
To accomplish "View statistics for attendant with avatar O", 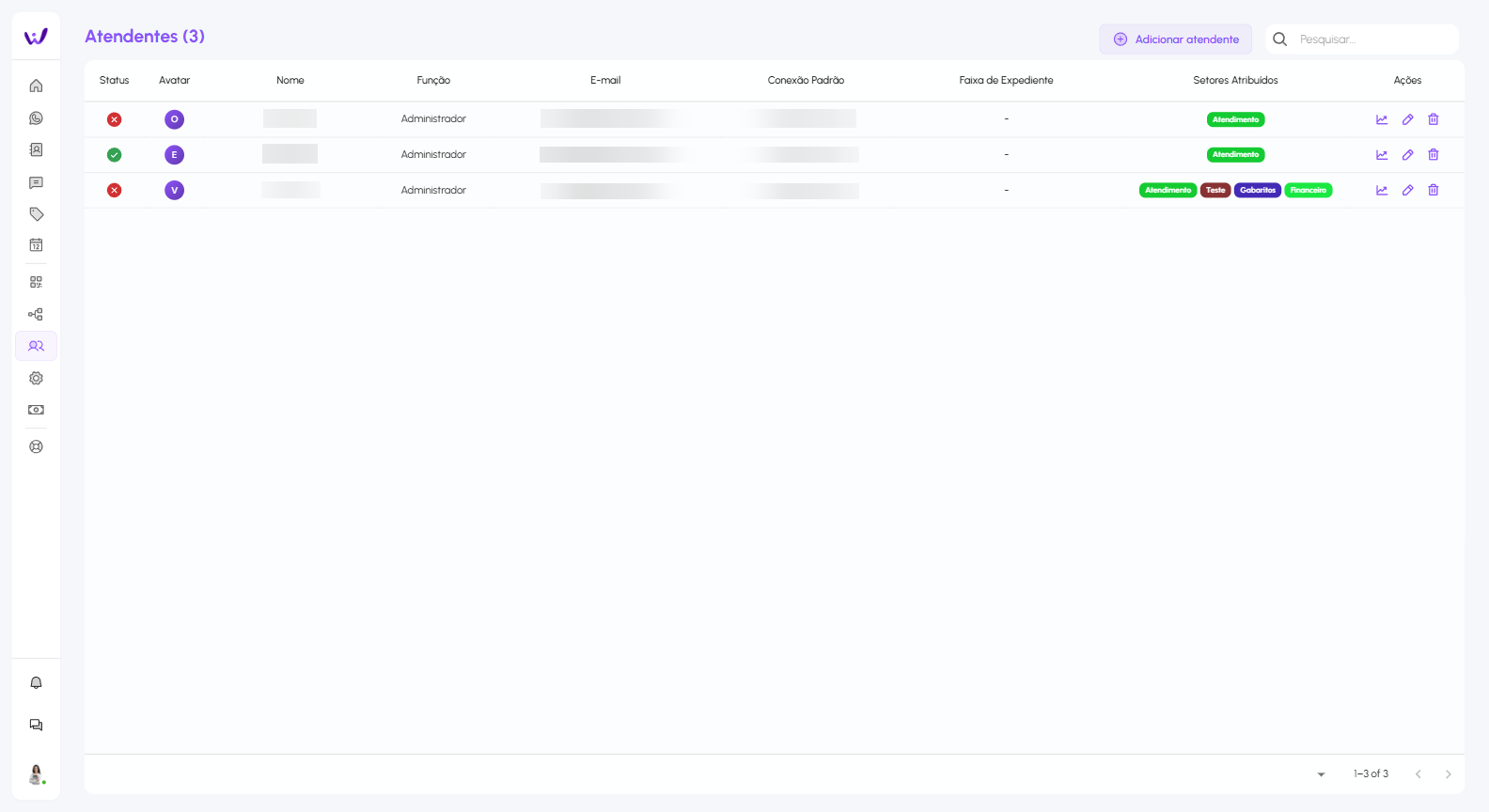I will (x=1382, y=119).
